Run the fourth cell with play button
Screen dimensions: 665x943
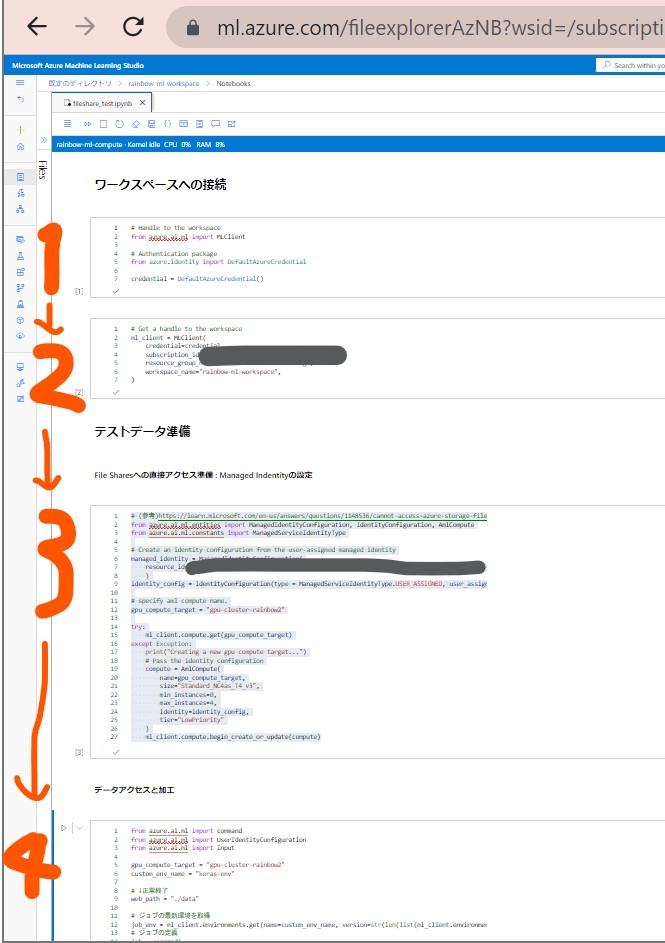[64, 828]
